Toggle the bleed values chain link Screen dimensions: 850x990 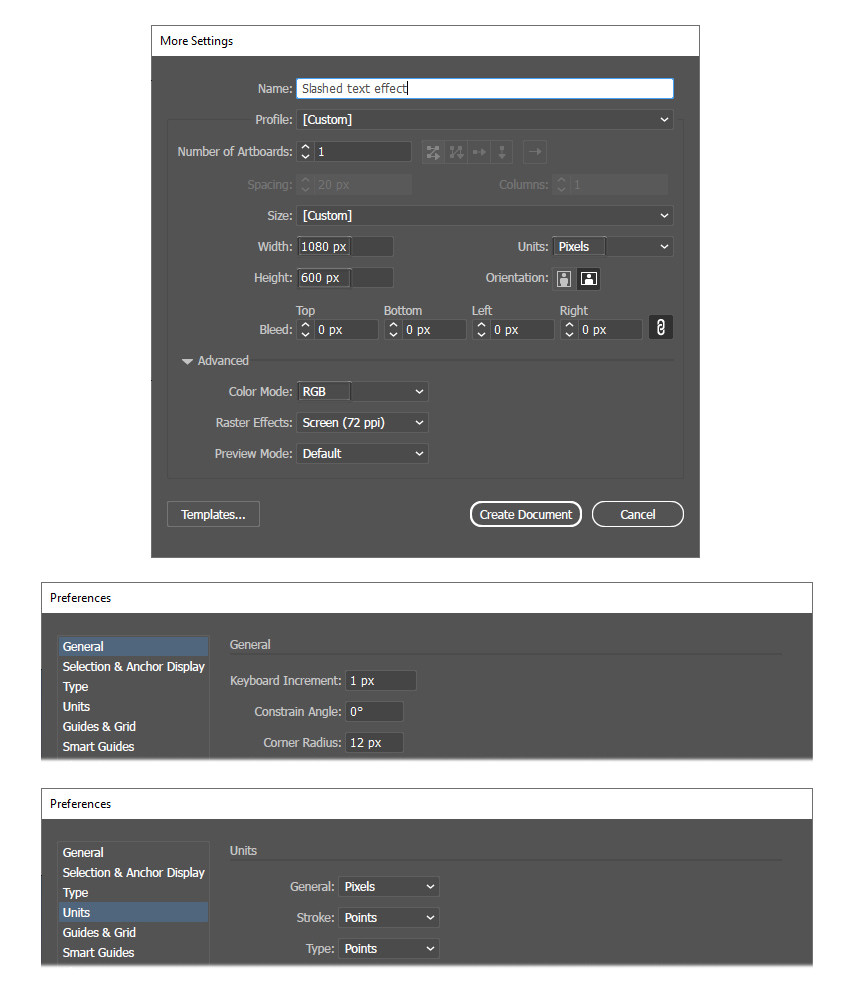tap(660, 327)
